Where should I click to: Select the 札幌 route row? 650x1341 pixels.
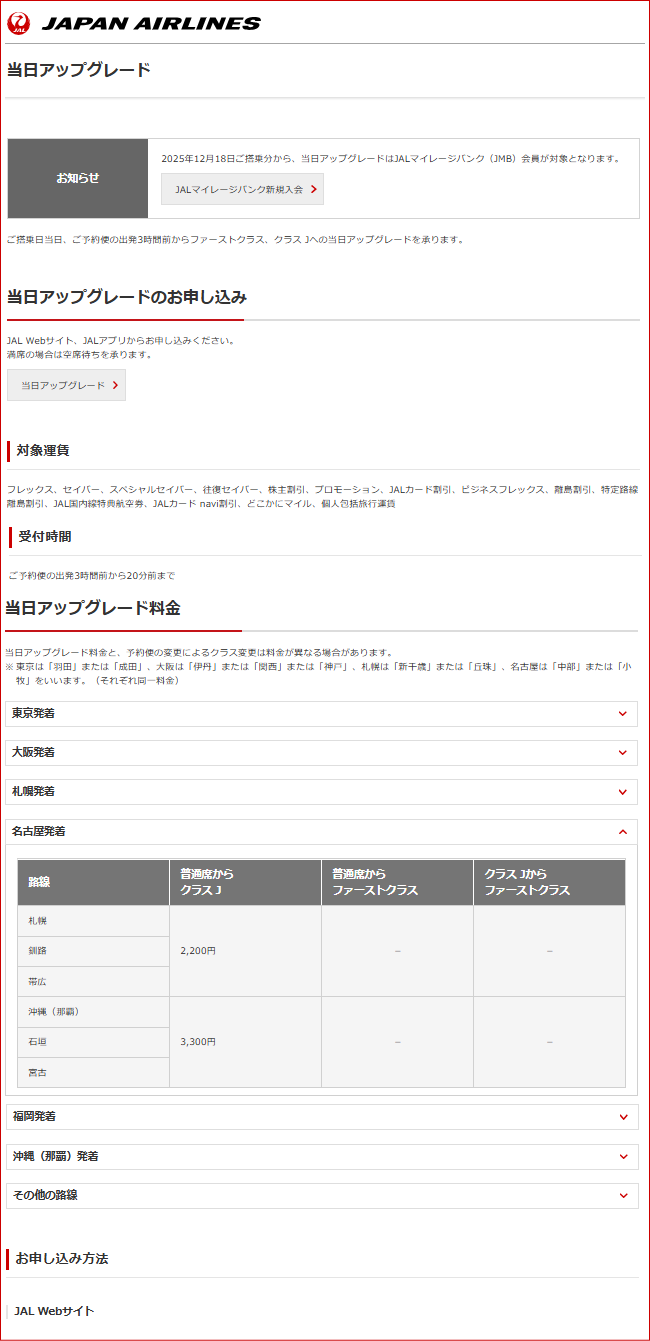point(93,920)
